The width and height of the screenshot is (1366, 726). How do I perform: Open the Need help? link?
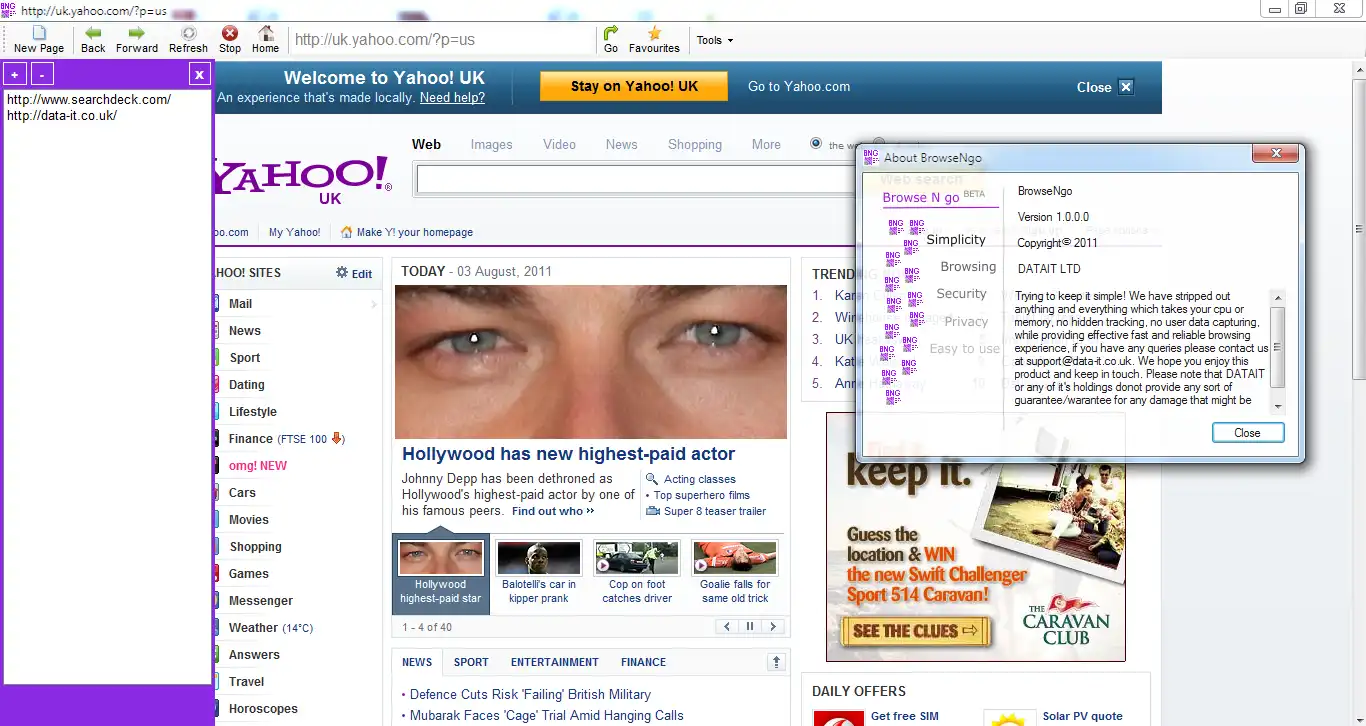pyautogui.click(x=452, y=98)
